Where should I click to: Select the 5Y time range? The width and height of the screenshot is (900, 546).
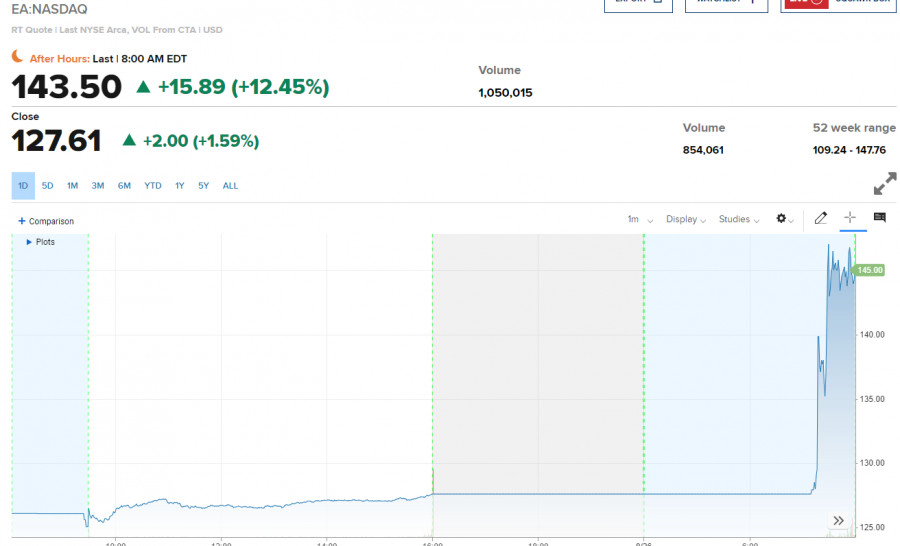pyautogui.click(x=203, y=185)
